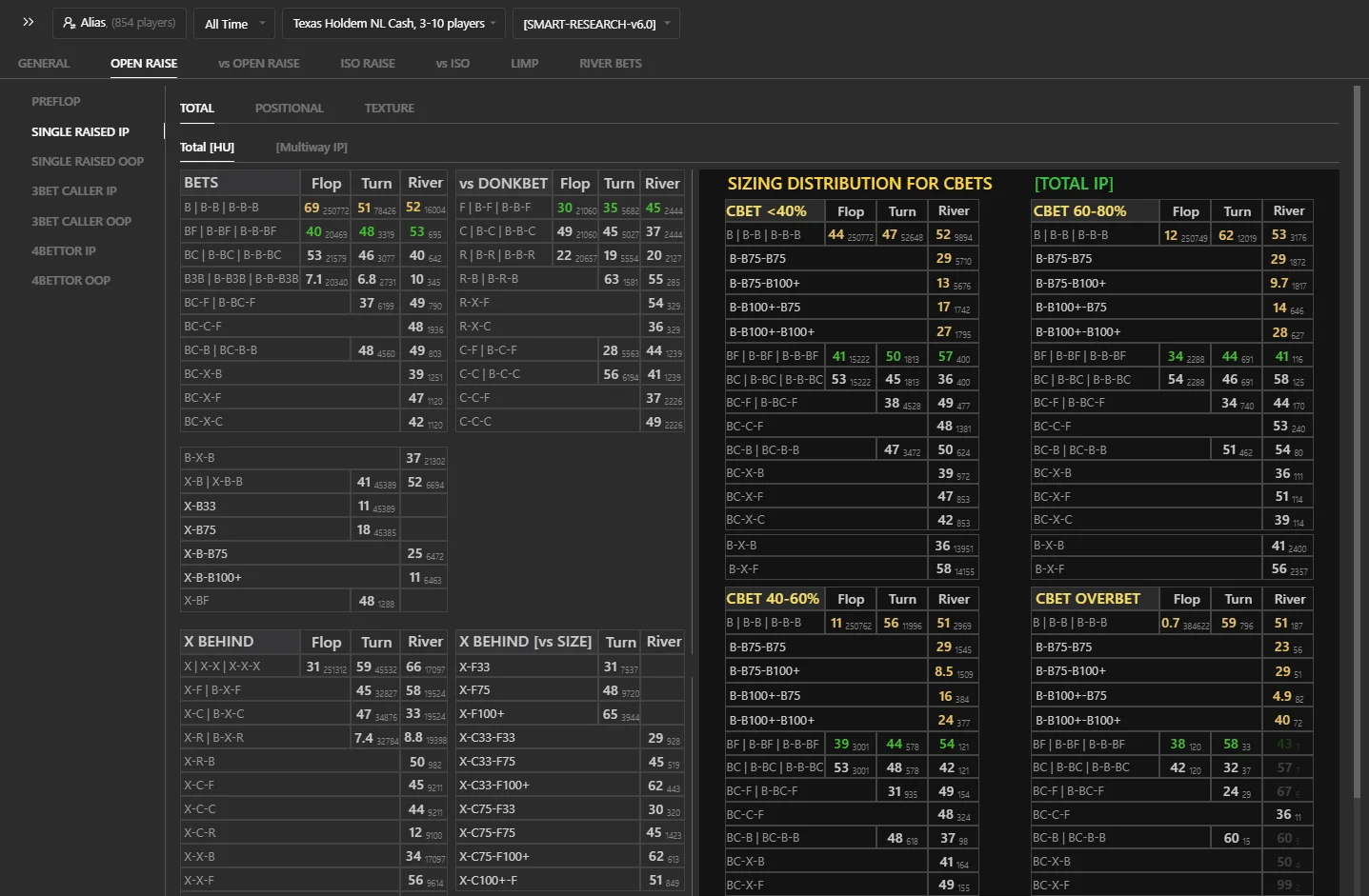Select SINGLE RAISED IP in side menu
1369x896 pixels.
[x=80, y=132]
